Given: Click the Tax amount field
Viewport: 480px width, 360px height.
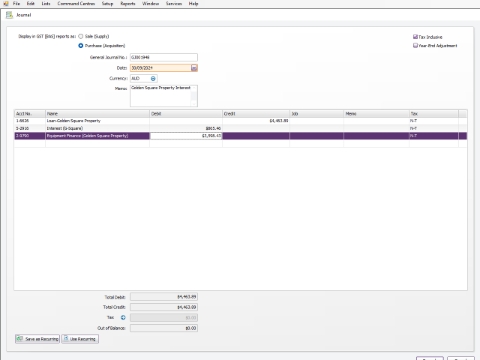Looking at the screenshot, I should (164, 318).
